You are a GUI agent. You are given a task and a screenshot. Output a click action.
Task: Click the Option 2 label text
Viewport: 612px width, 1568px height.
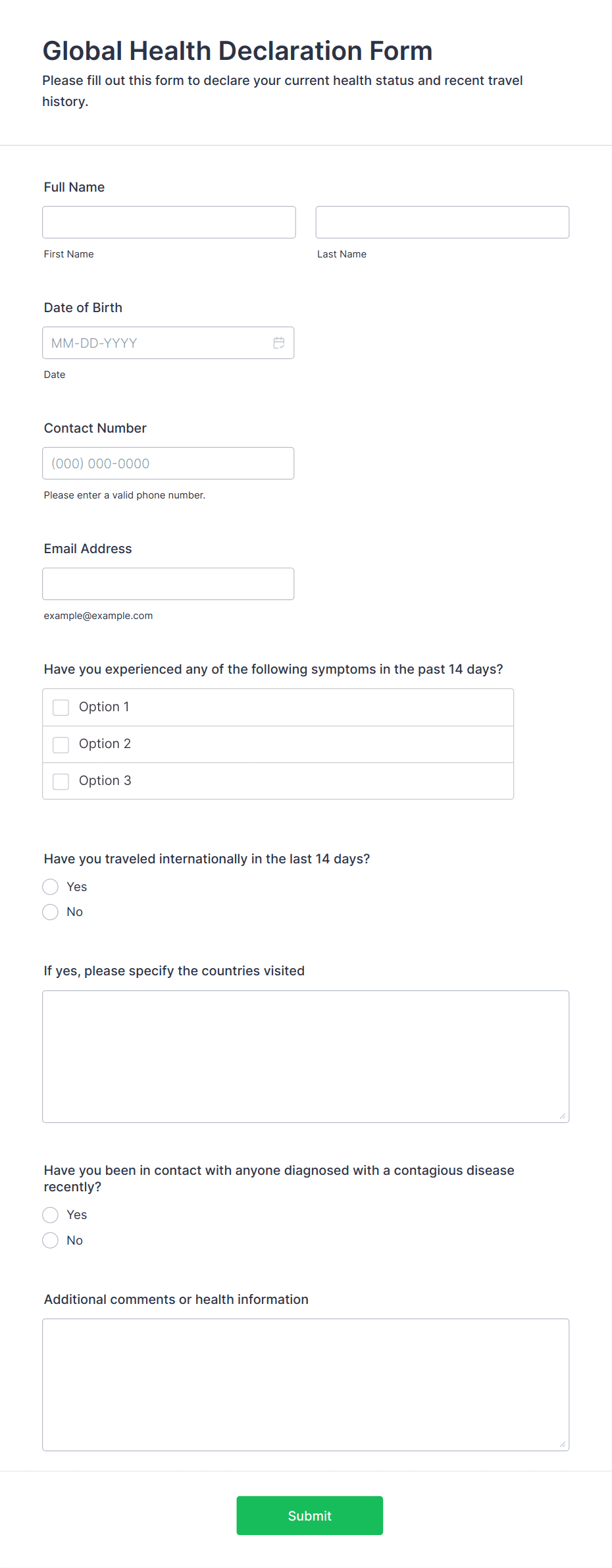[x=105, y=743]
